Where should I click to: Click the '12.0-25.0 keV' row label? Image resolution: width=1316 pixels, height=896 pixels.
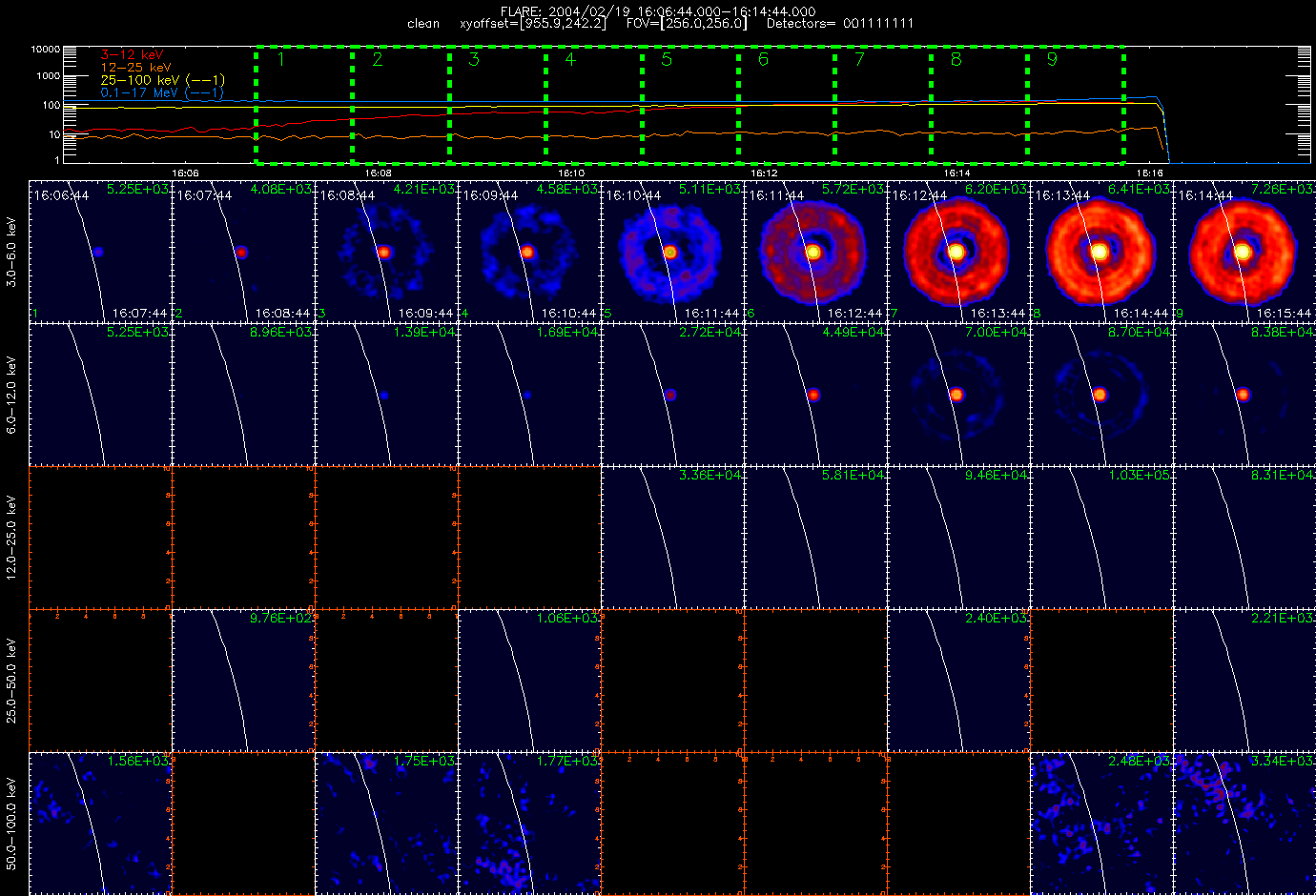(x=11, y=538)
